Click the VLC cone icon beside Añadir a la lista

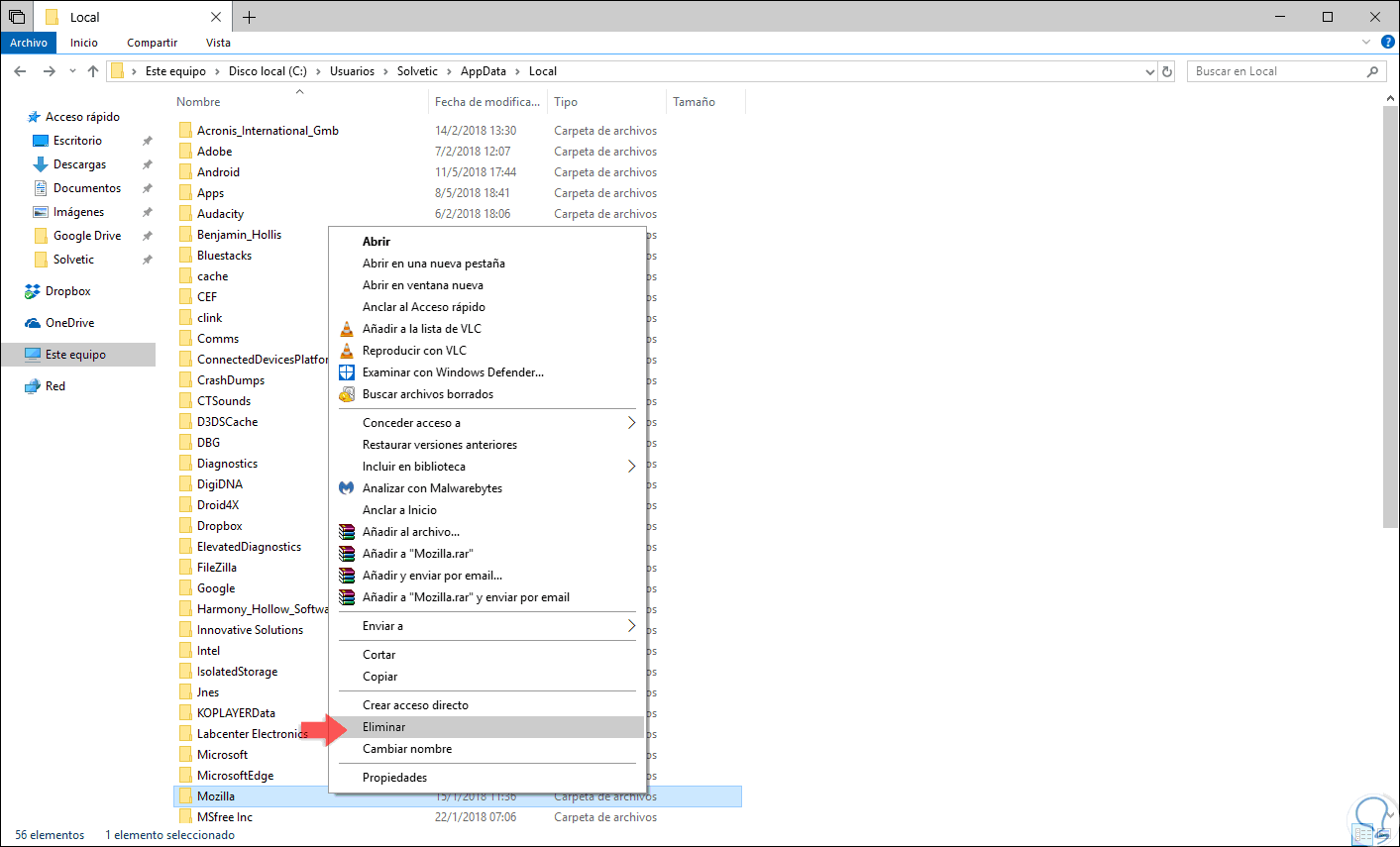click(347, 329)
